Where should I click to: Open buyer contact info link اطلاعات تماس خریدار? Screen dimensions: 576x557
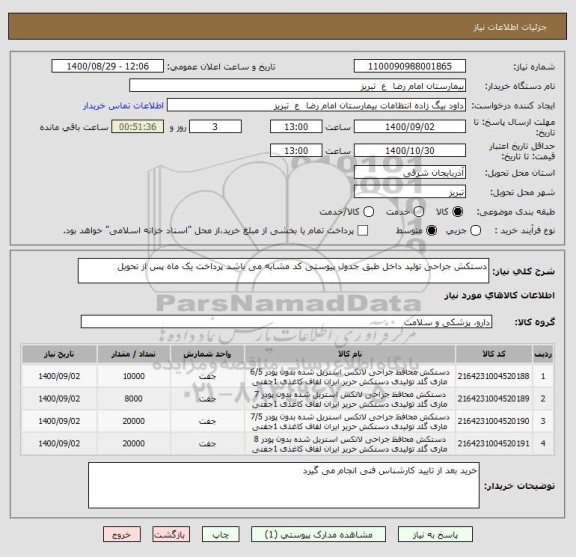click(123, 106)
